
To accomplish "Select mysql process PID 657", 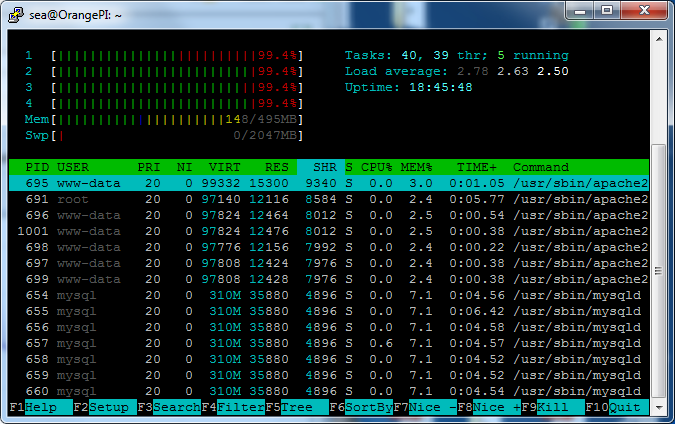I will [329, 343].
